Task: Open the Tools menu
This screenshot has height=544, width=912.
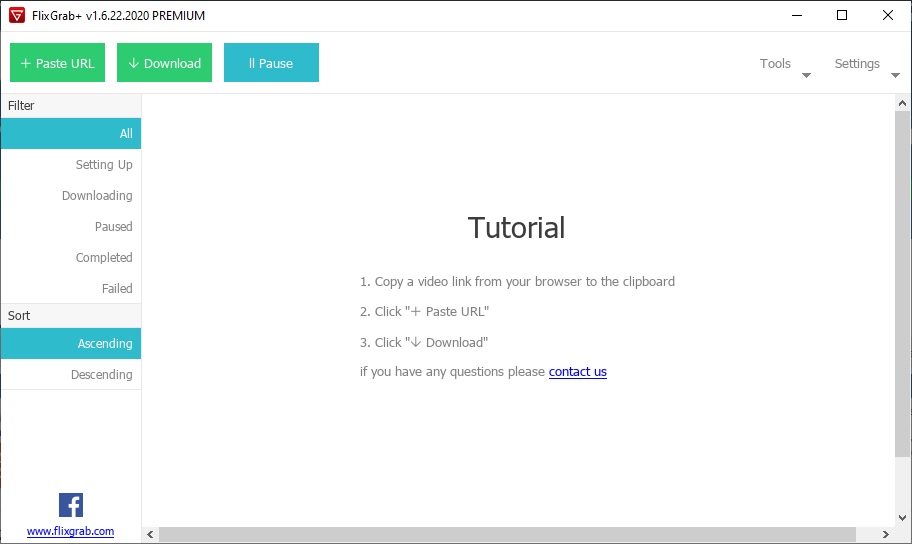Action: coord(775,63)
